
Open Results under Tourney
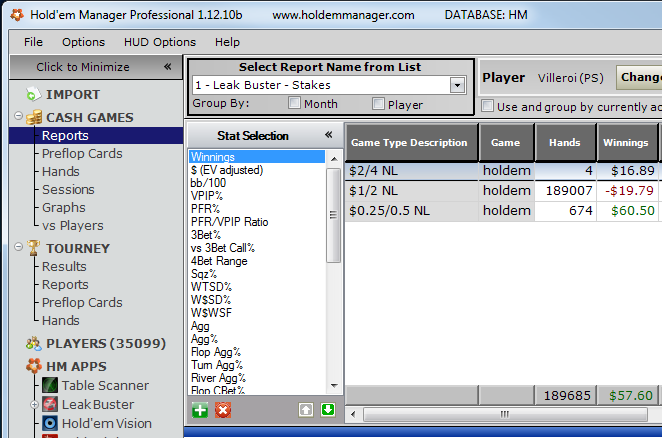[64, 267]
